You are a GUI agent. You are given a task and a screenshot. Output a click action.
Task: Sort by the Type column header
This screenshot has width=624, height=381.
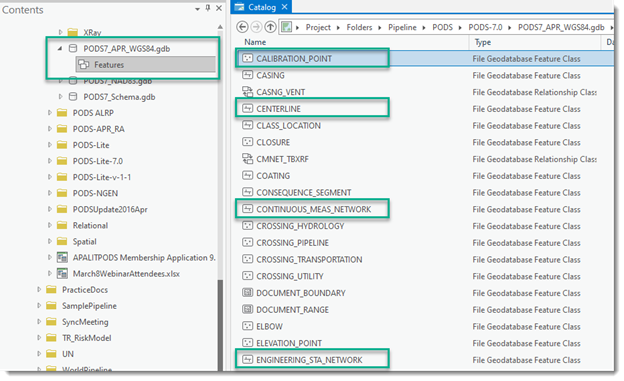[x=483, y=42]
